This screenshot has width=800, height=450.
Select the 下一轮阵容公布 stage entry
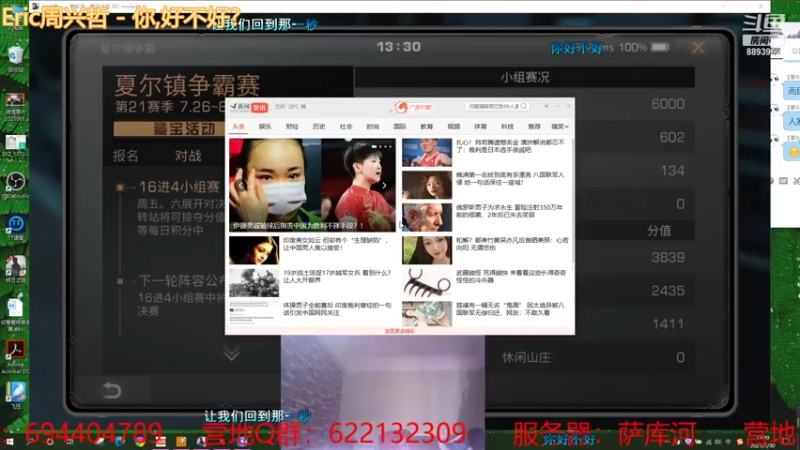pos(181,281)
